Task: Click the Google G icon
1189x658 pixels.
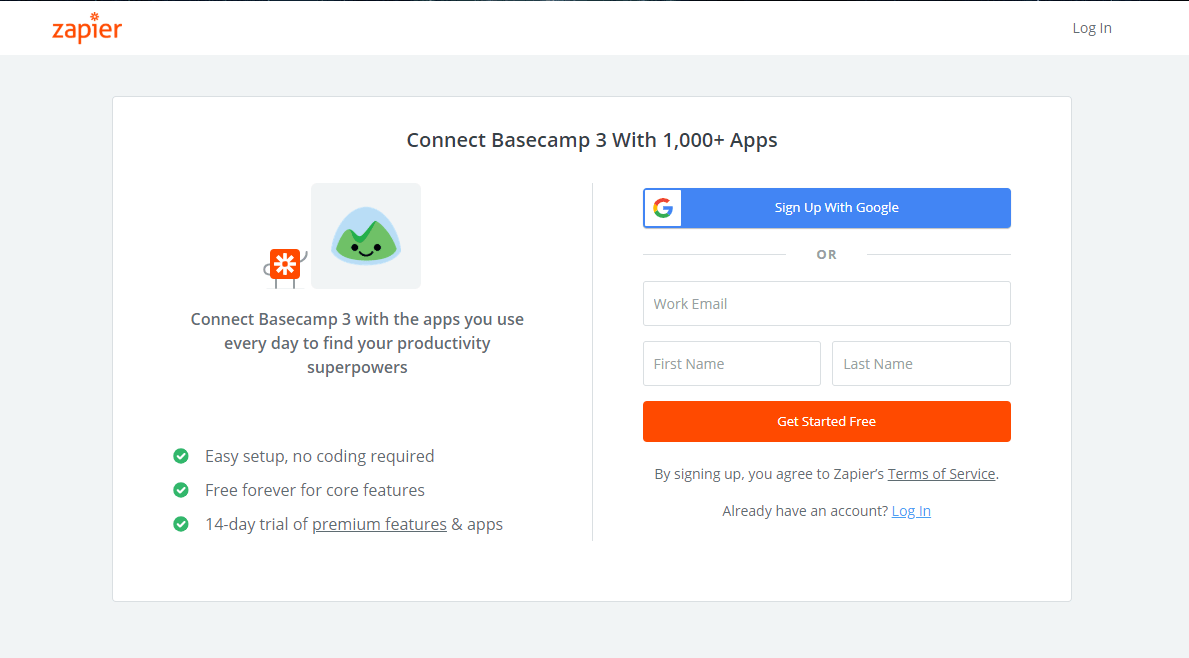Action: [663, 208]
